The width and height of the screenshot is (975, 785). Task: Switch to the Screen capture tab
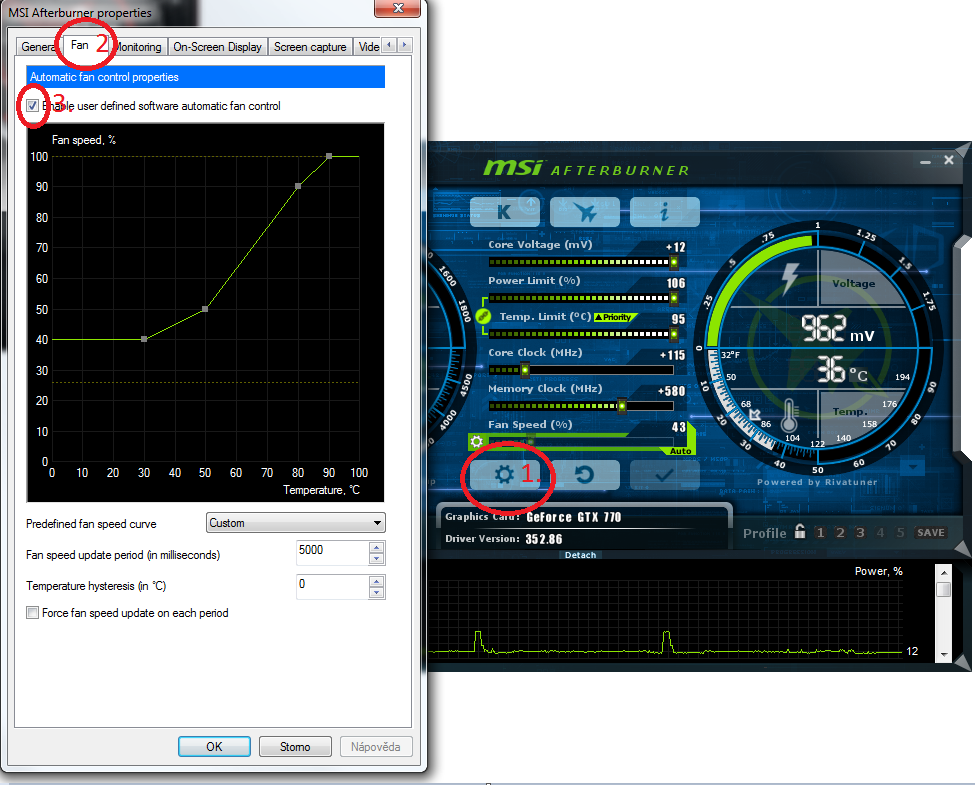click(x=310, y=47)
